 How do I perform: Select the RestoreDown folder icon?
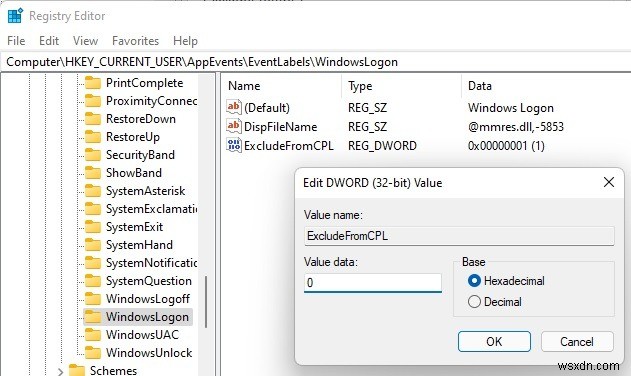pyautogui.click(x=93, y=119)
